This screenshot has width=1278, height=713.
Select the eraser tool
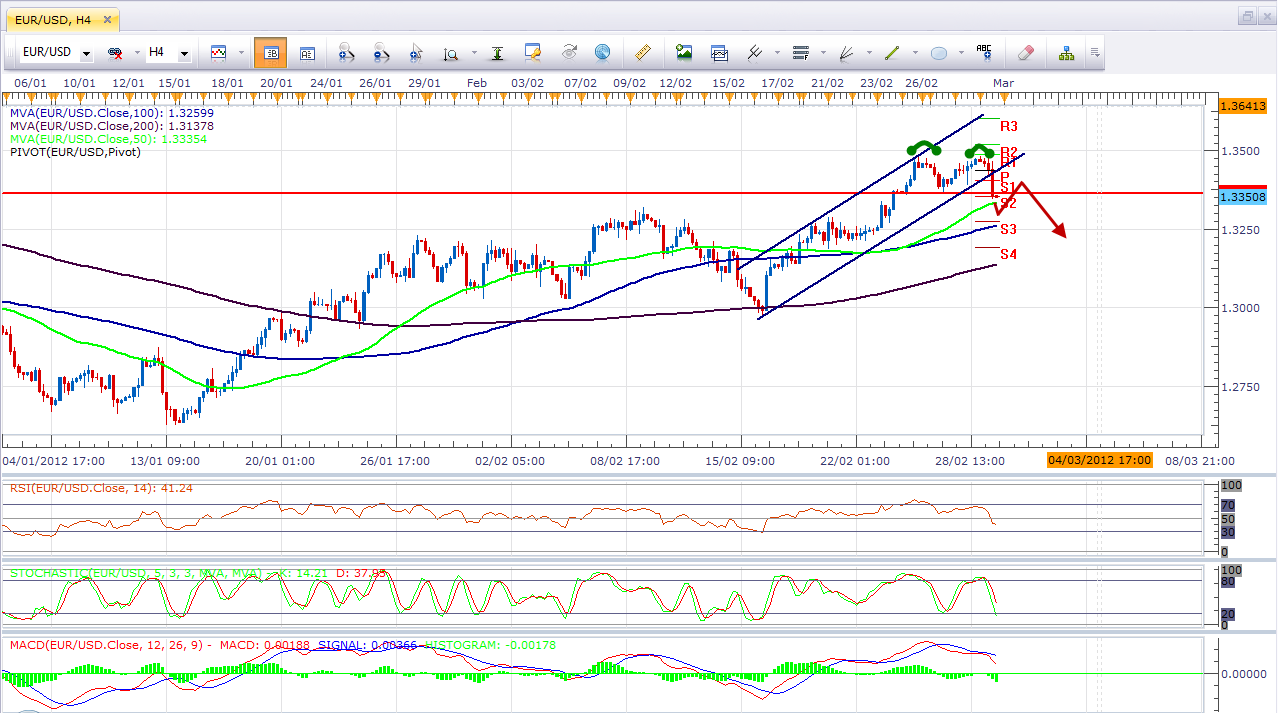1025,52
